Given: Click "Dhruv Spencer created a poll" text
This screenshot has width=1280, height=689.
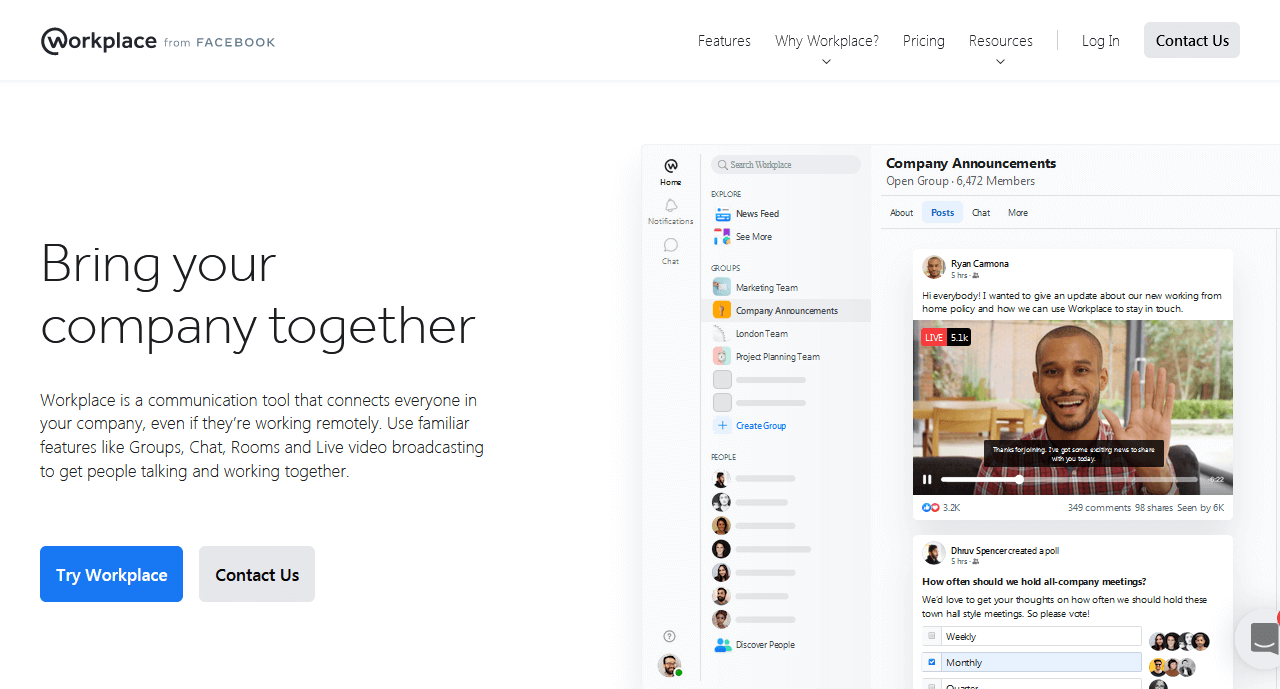Looking at the screenshot, I should pyautogui.click(x=1005, y=550).
